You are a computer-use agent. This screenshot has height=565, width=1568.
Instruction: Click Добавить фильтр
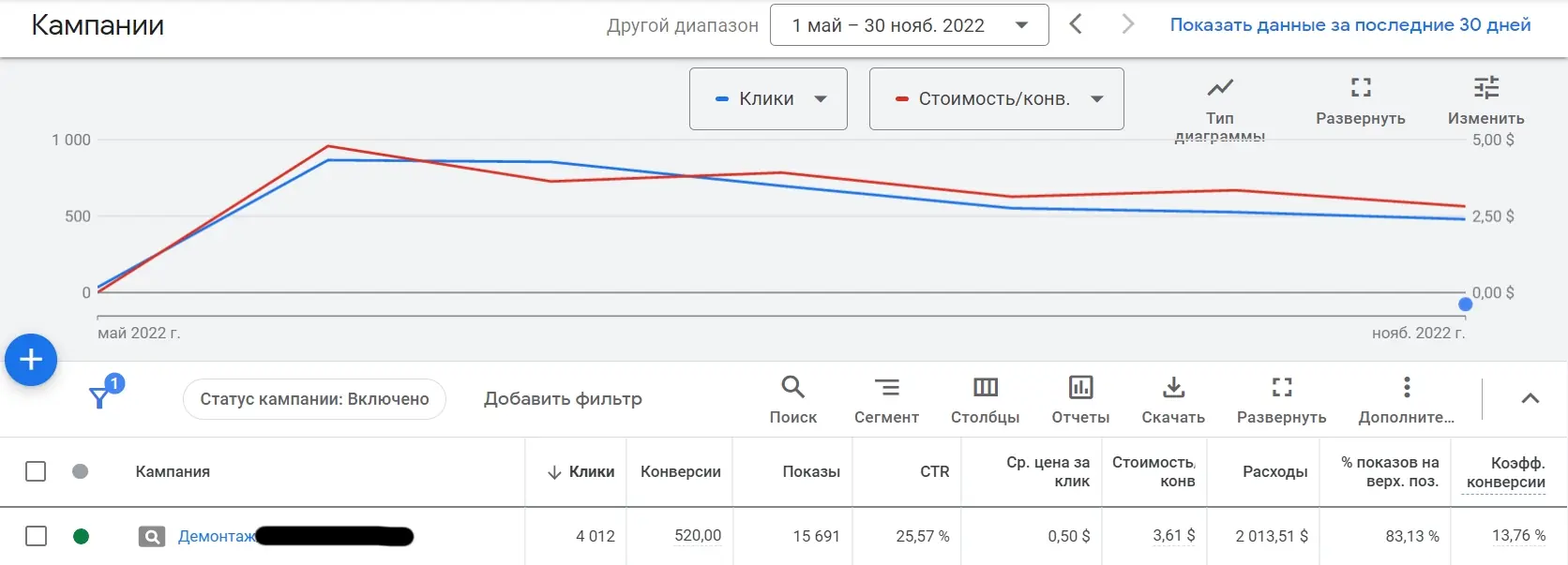click(x=563, y=399)
